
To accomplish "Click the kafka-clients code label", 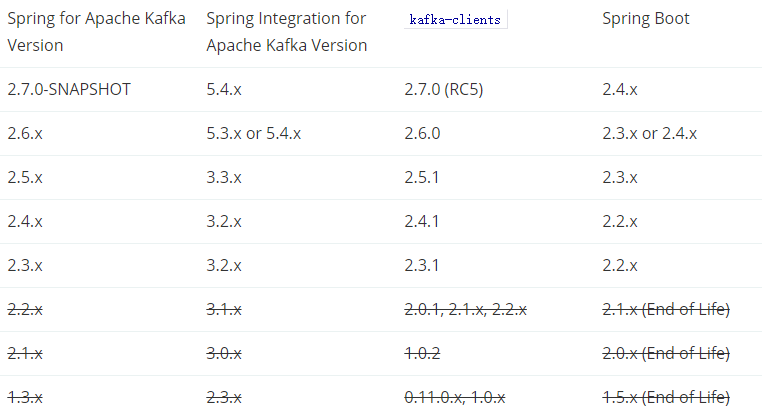I will point(455,19).
